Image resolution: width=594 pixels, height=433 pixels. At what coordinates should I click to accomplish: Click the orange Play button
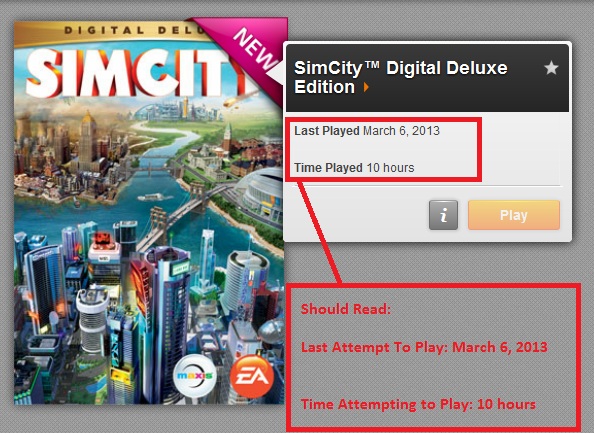coord(514,215)
